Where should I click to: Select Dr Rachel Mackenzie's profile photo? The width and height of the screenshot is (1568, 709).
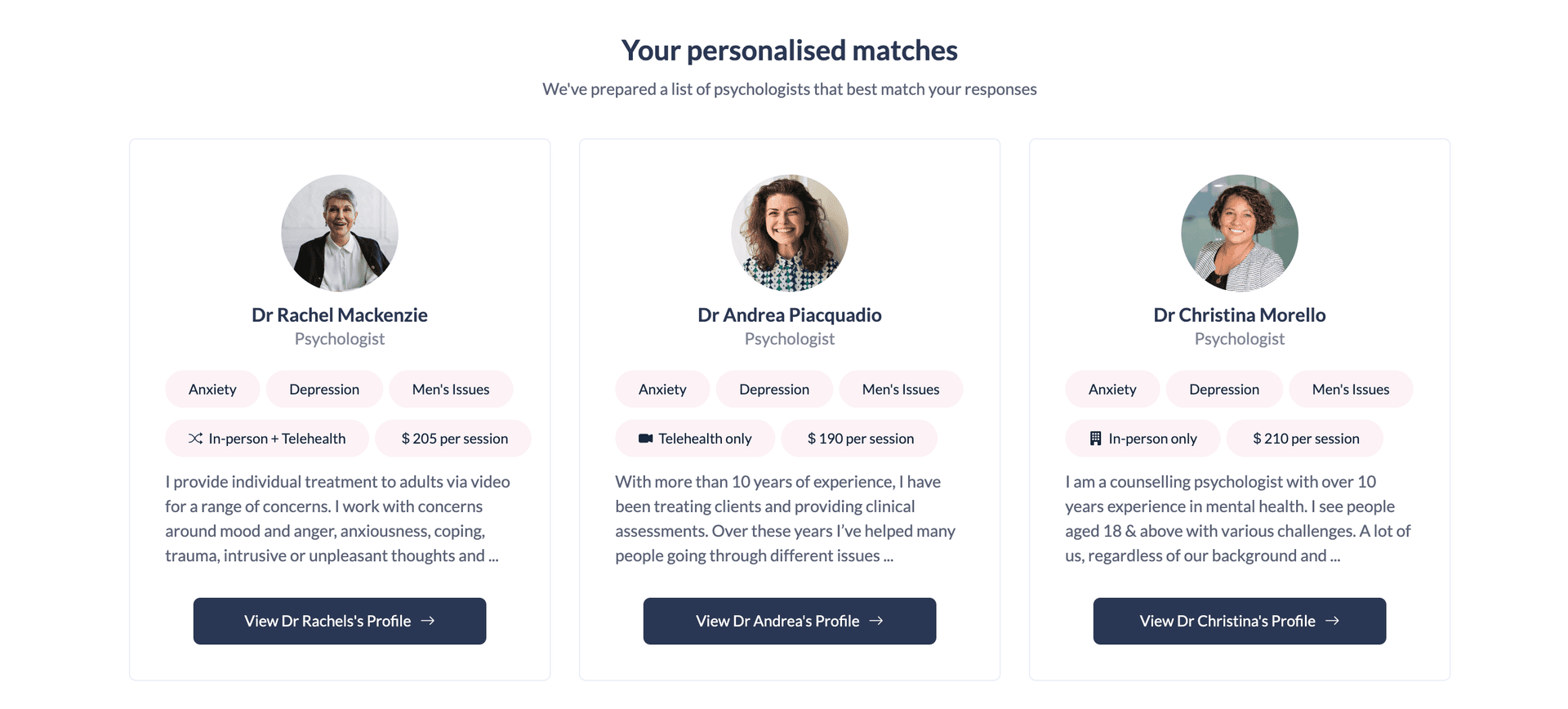(339, 234)
